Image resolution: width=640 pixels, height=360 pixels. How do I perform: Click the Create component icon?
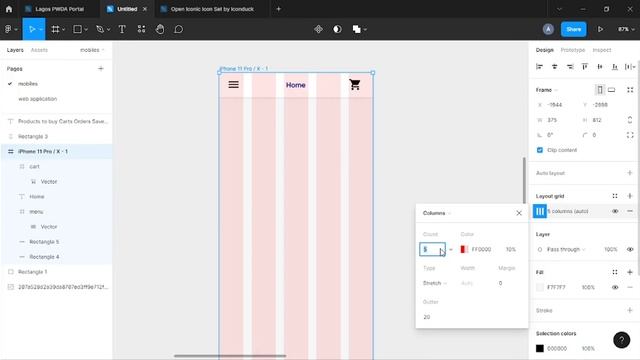click(318, 29)
